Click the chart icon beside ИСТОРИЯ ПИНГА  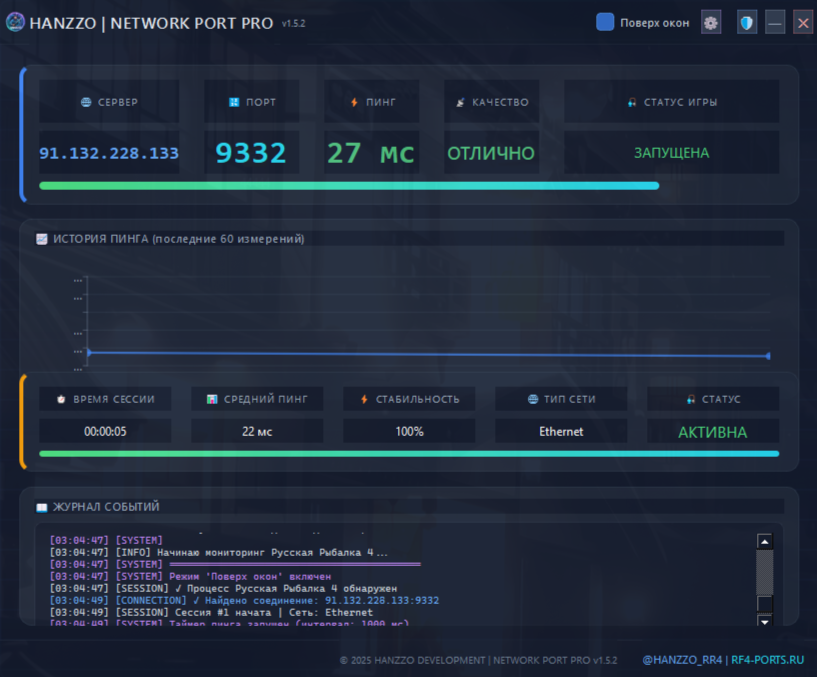[x=42, y=239]
